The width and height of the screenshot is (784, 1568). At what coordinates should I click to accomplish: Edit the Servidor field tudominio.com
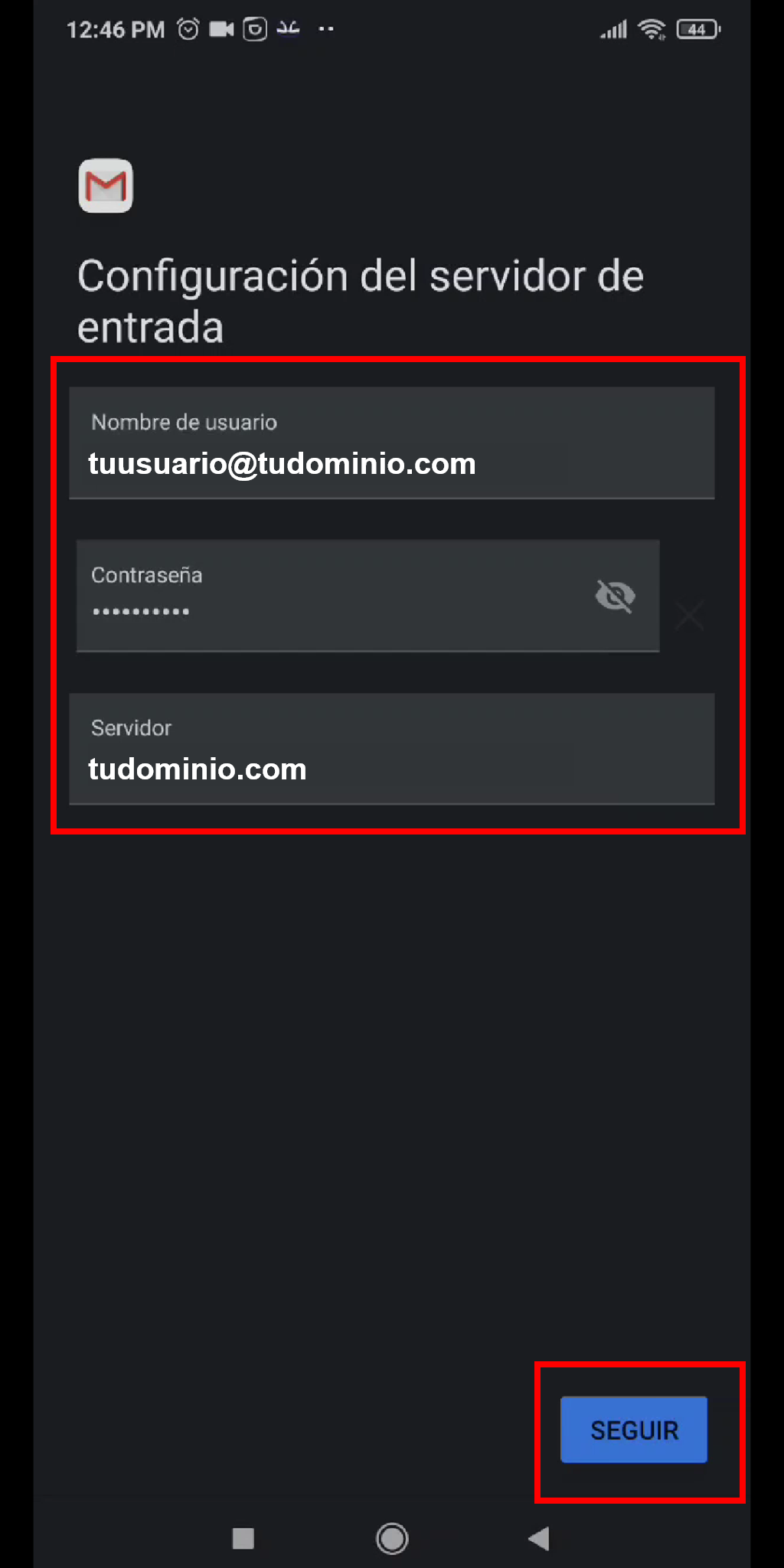[392, 749]
